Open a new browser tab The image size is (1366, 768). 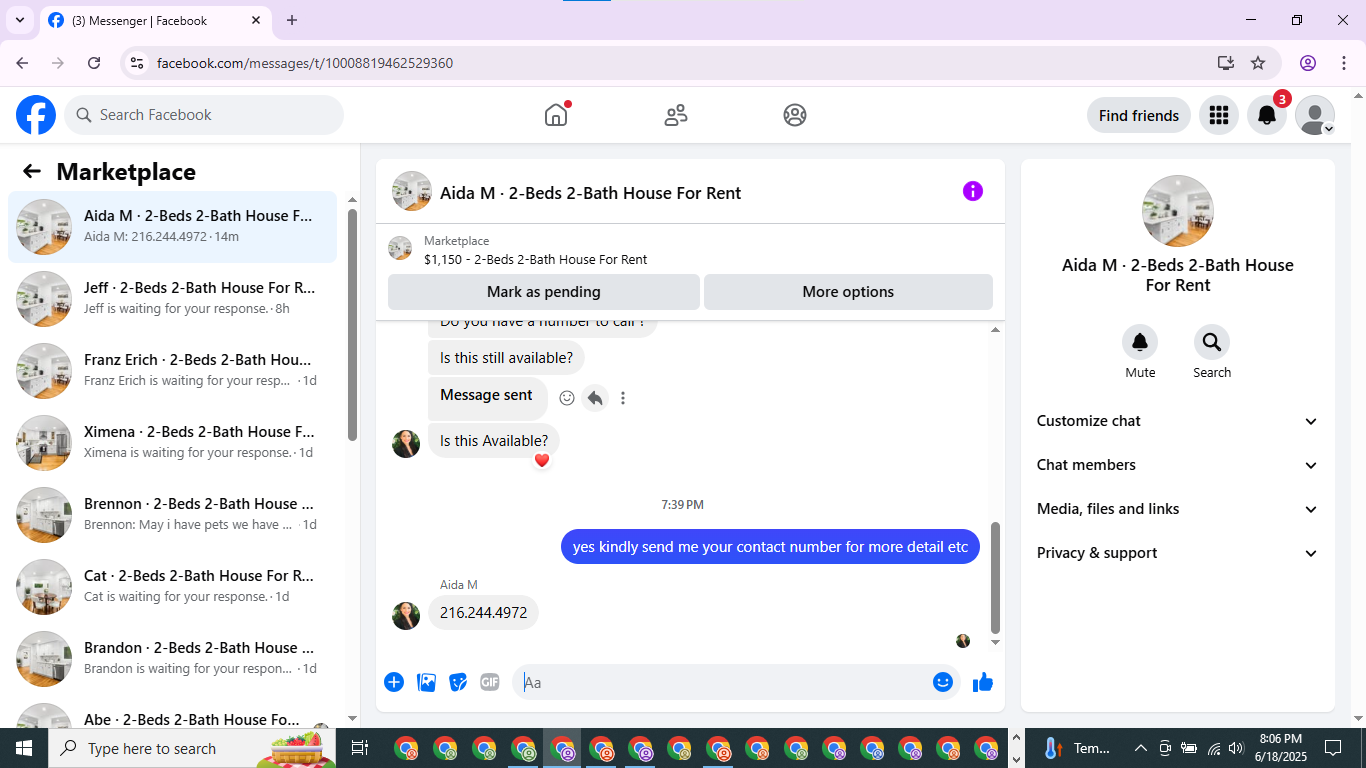(292, 20)
